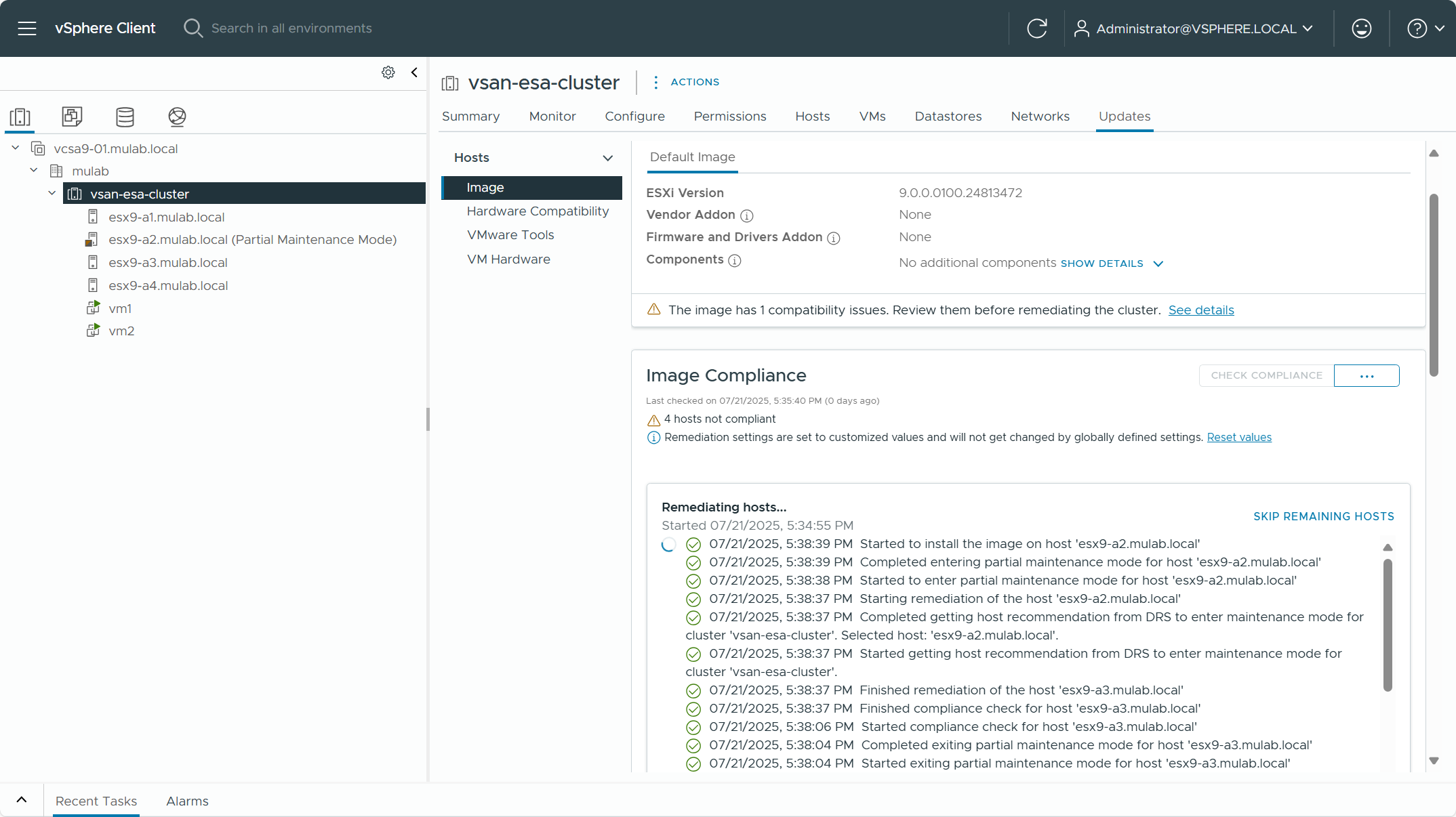The image size is (1456, 817).
Task: Open the Hardware Compatibility menu item
Action: tap(538, 211)
